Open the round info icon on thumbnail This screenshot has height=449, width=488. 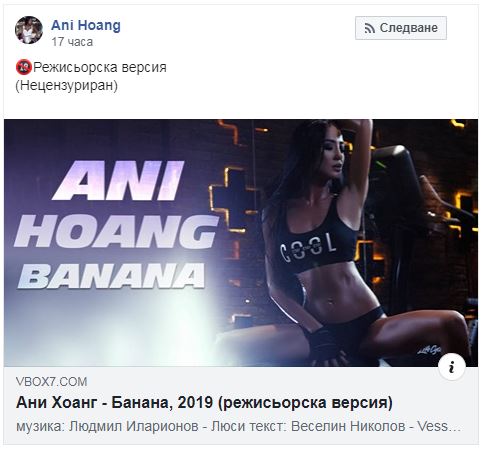click(452, 368)
